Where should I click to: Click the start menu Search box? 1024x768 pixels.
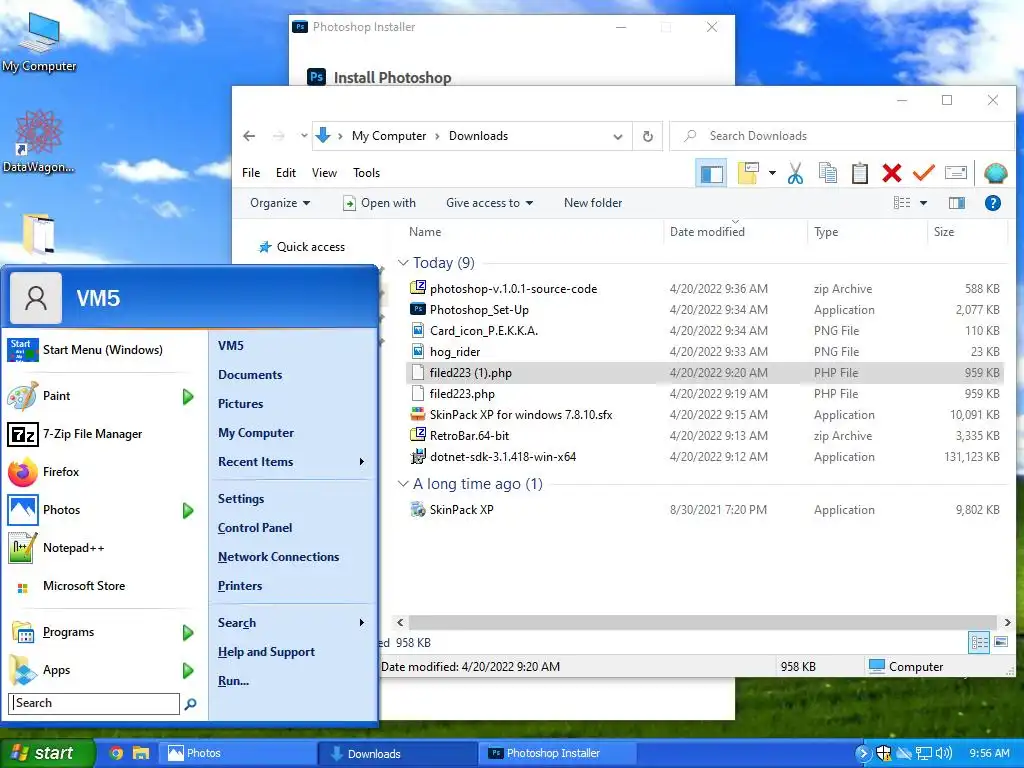click(x=94, y=703)
